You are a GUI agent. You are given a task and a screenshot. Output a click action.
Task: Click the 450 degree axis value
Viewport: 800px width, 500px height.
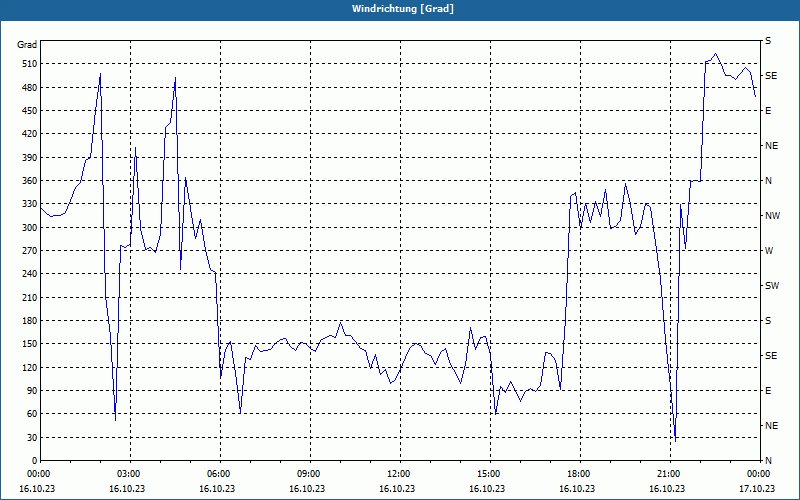[29, 111]
